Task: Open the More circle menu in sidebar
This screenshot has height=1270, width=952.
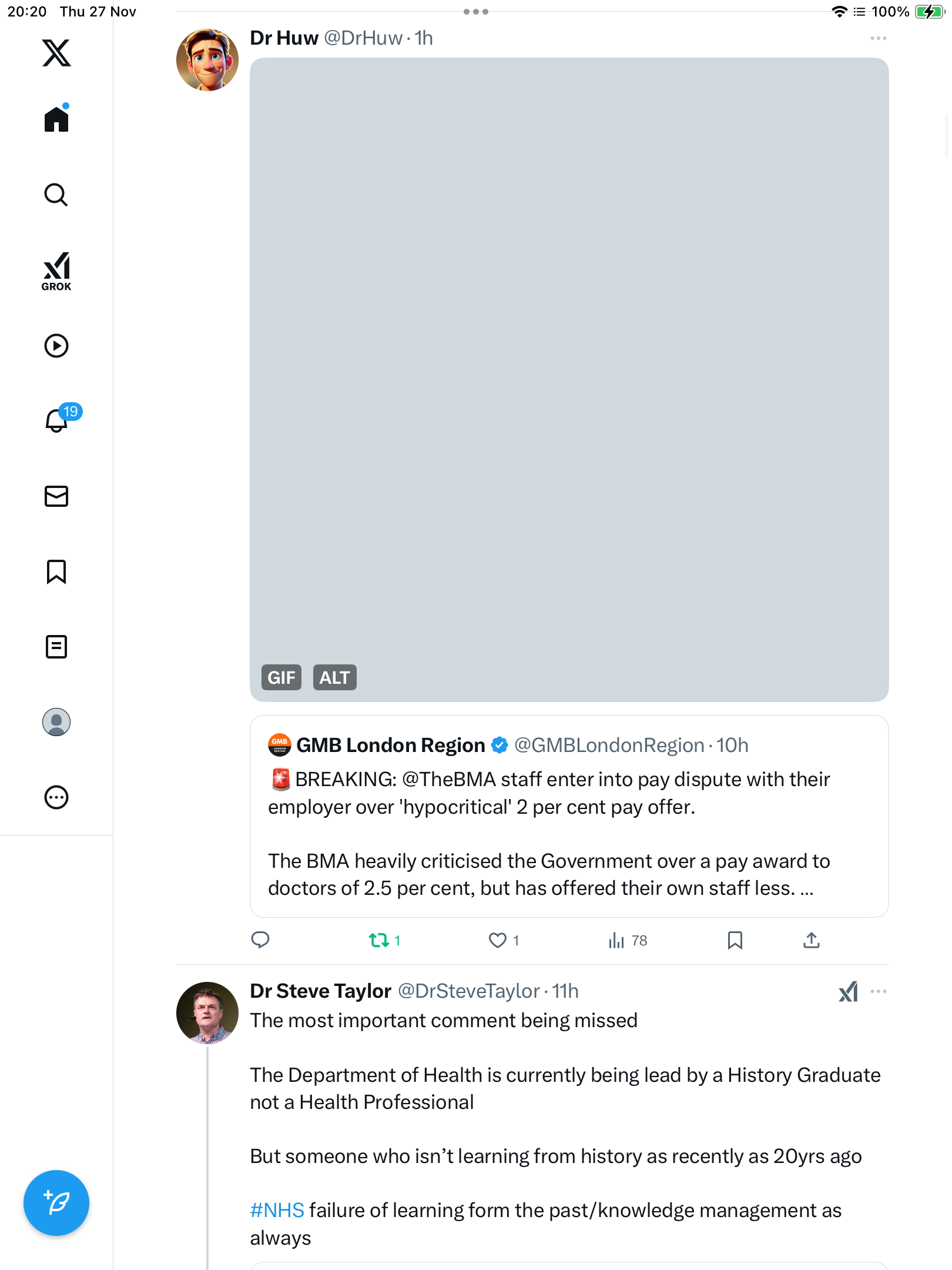Action: click(56, 797)
